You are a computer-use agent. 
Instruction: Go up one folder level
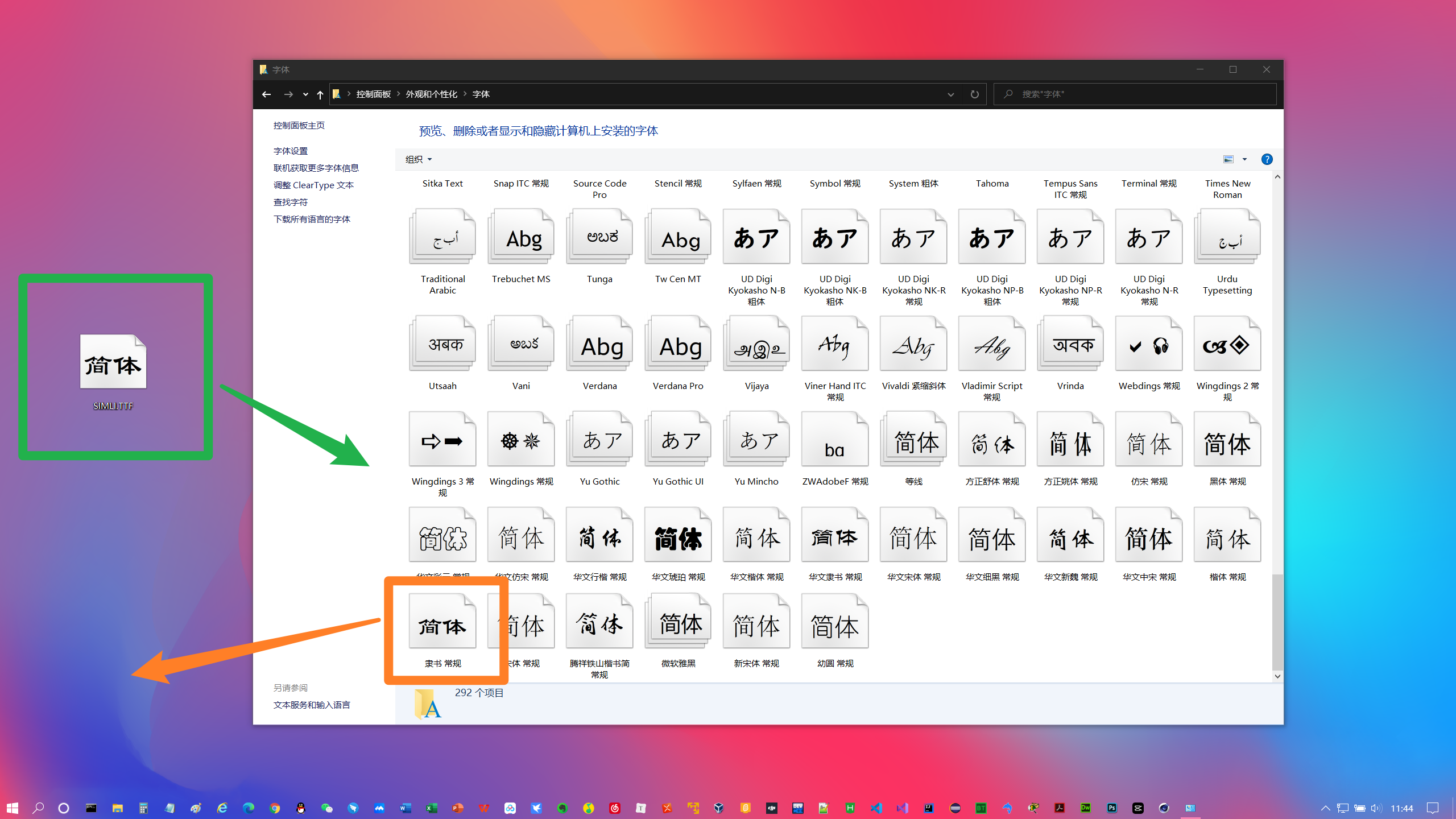click(320, 94)
